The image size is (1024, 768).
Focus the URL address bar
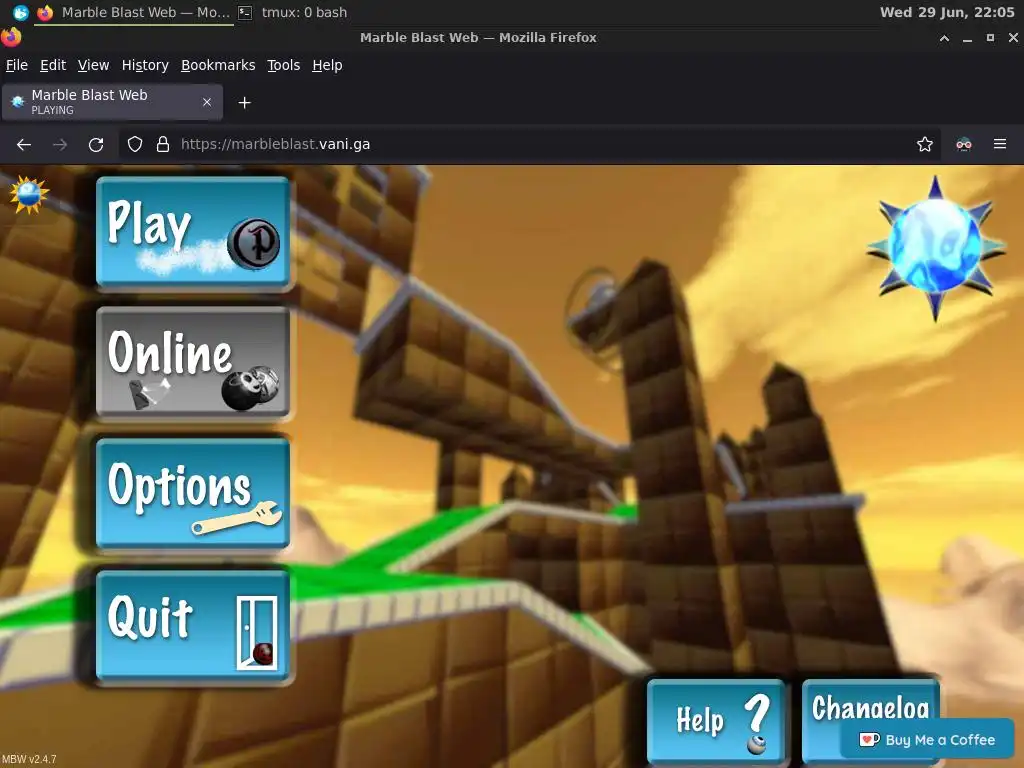click(x=529, y=144)
